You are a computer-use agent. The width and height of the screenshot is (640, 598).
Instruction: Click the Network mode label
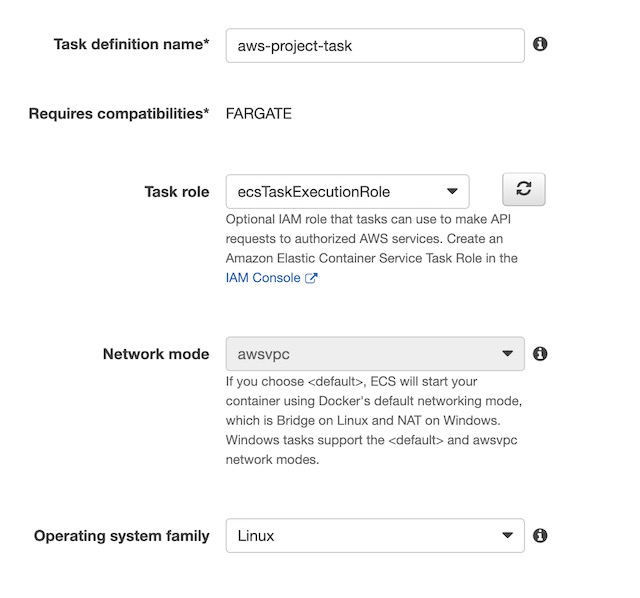coord(156,354)
